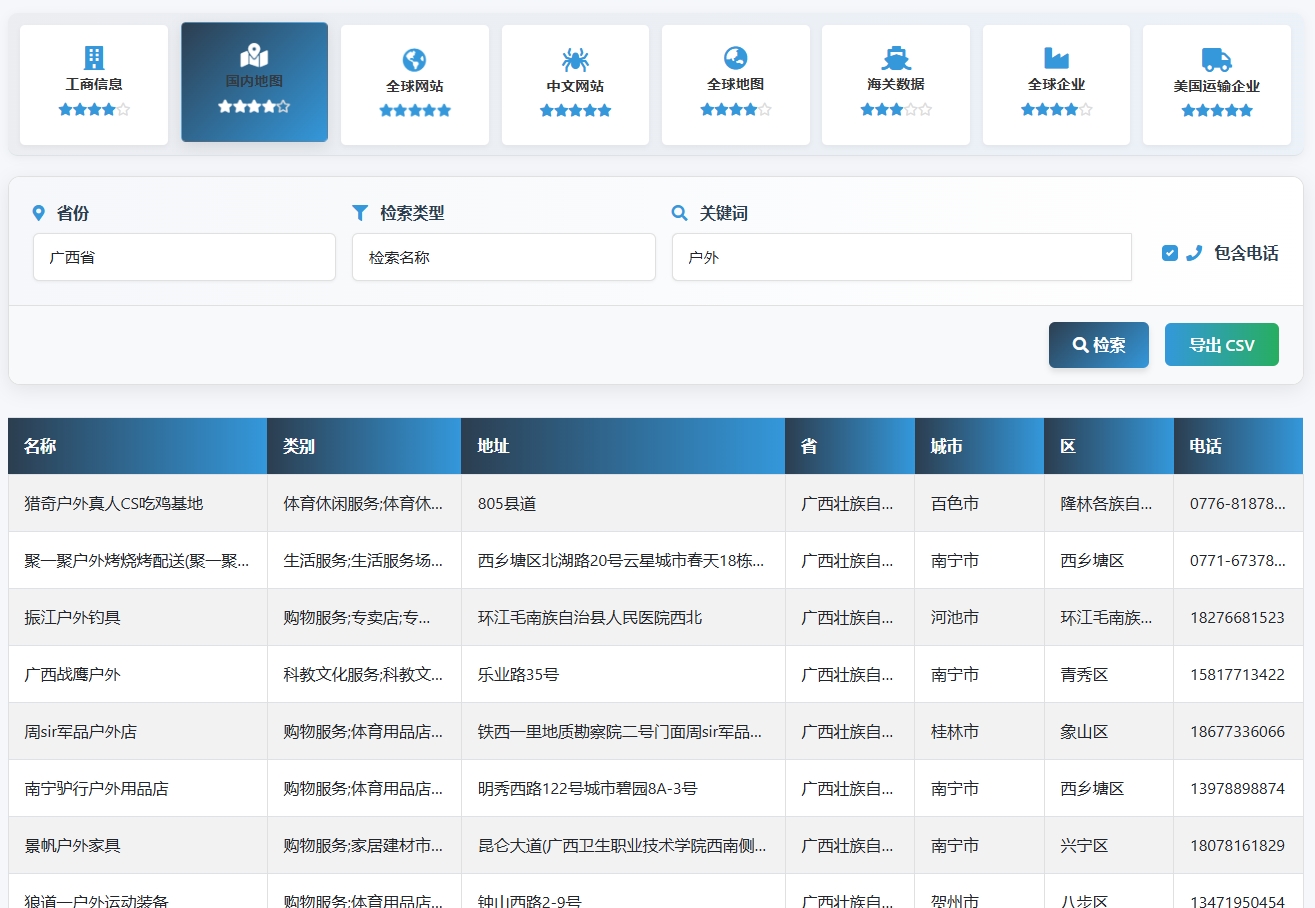Click the funnel icon beside 检索类型
This screenshot has width=1315, height=908.
coord(361,213)
